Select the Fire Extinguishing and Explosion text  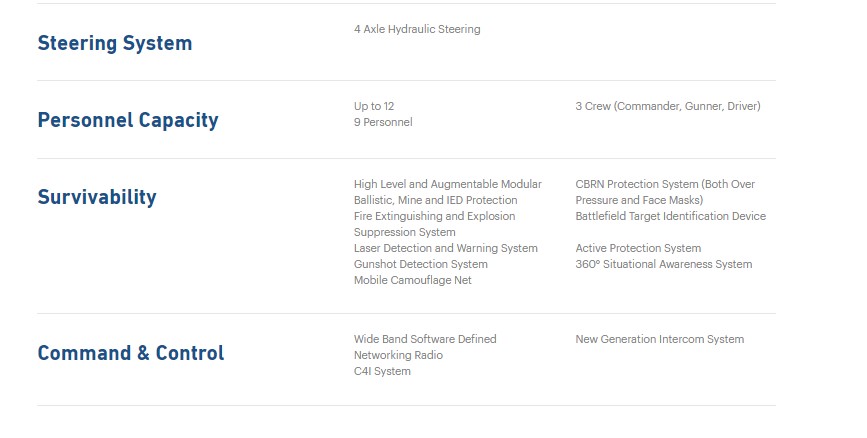(x=434, y=216)
